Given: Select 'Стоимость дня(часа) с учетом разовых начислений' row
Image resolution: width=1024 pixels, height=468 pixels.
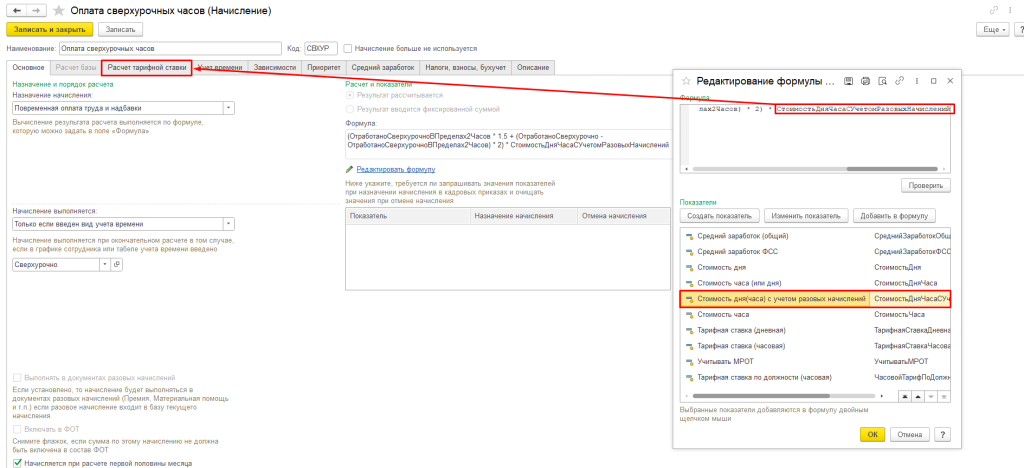Looking at the screenshot, I should click(775, 298).
